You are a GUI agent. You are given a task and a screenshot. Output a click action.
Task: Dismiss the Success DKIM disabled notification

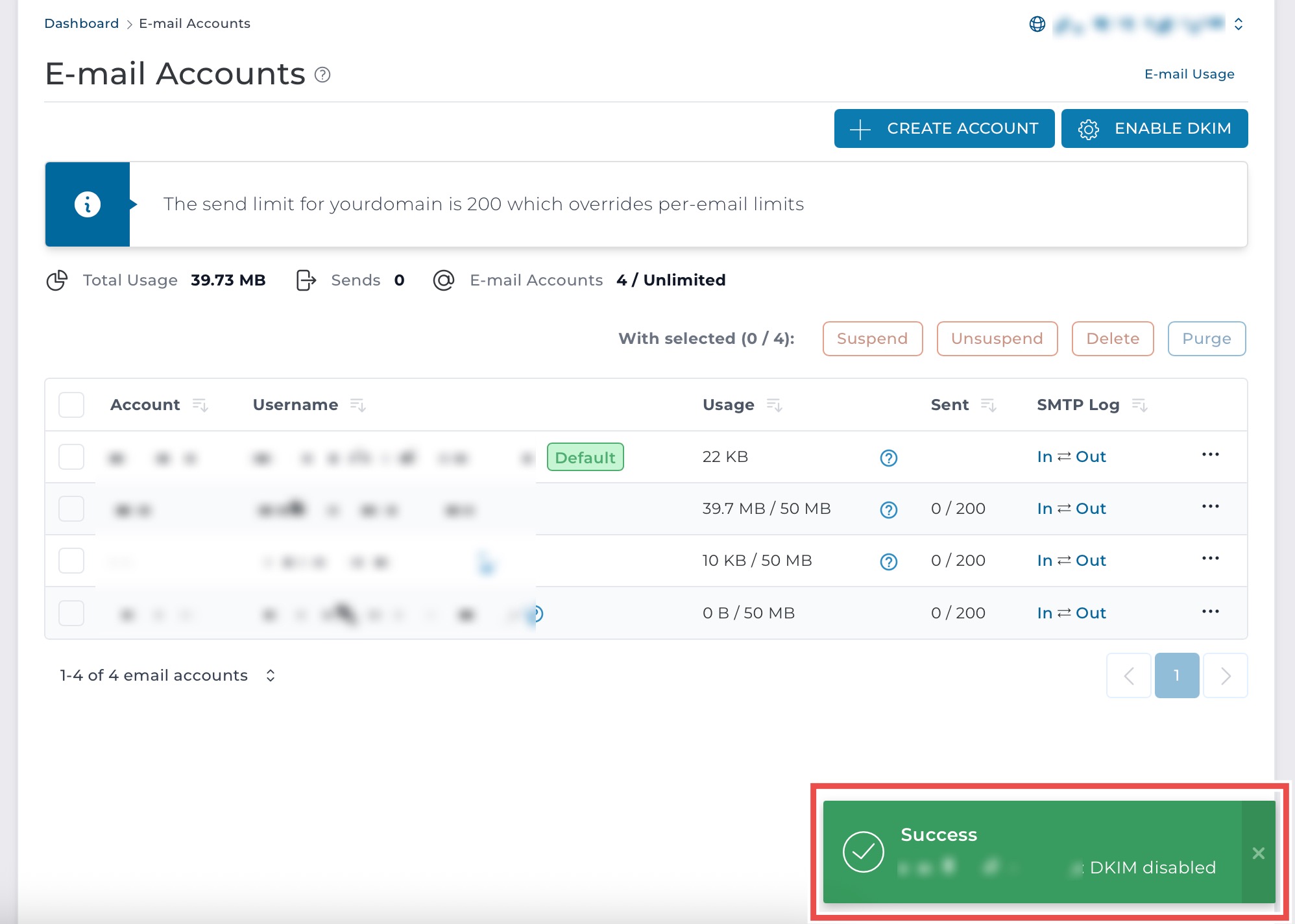point(1258,853)
